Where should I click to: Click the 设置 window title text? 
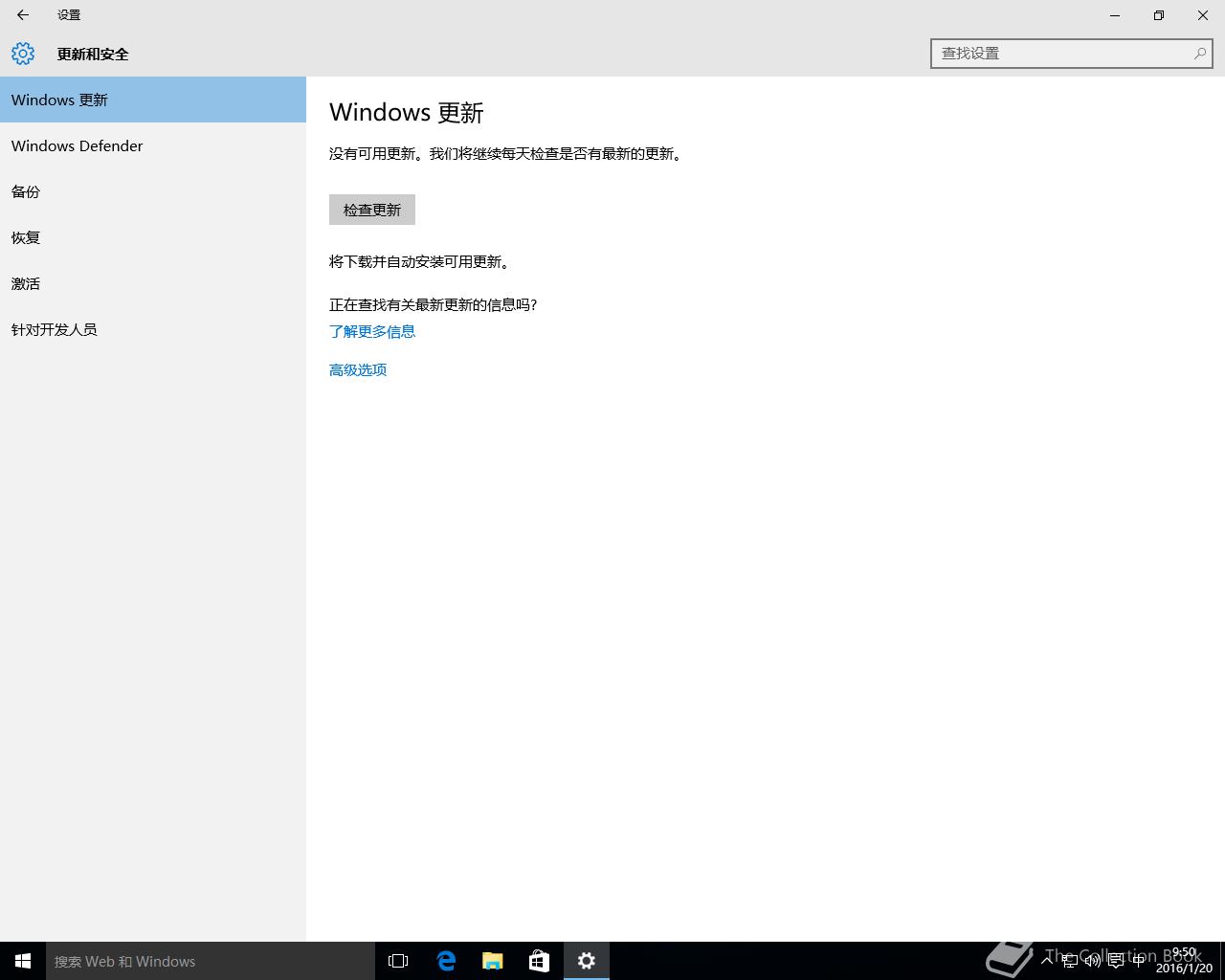(69, 15)
